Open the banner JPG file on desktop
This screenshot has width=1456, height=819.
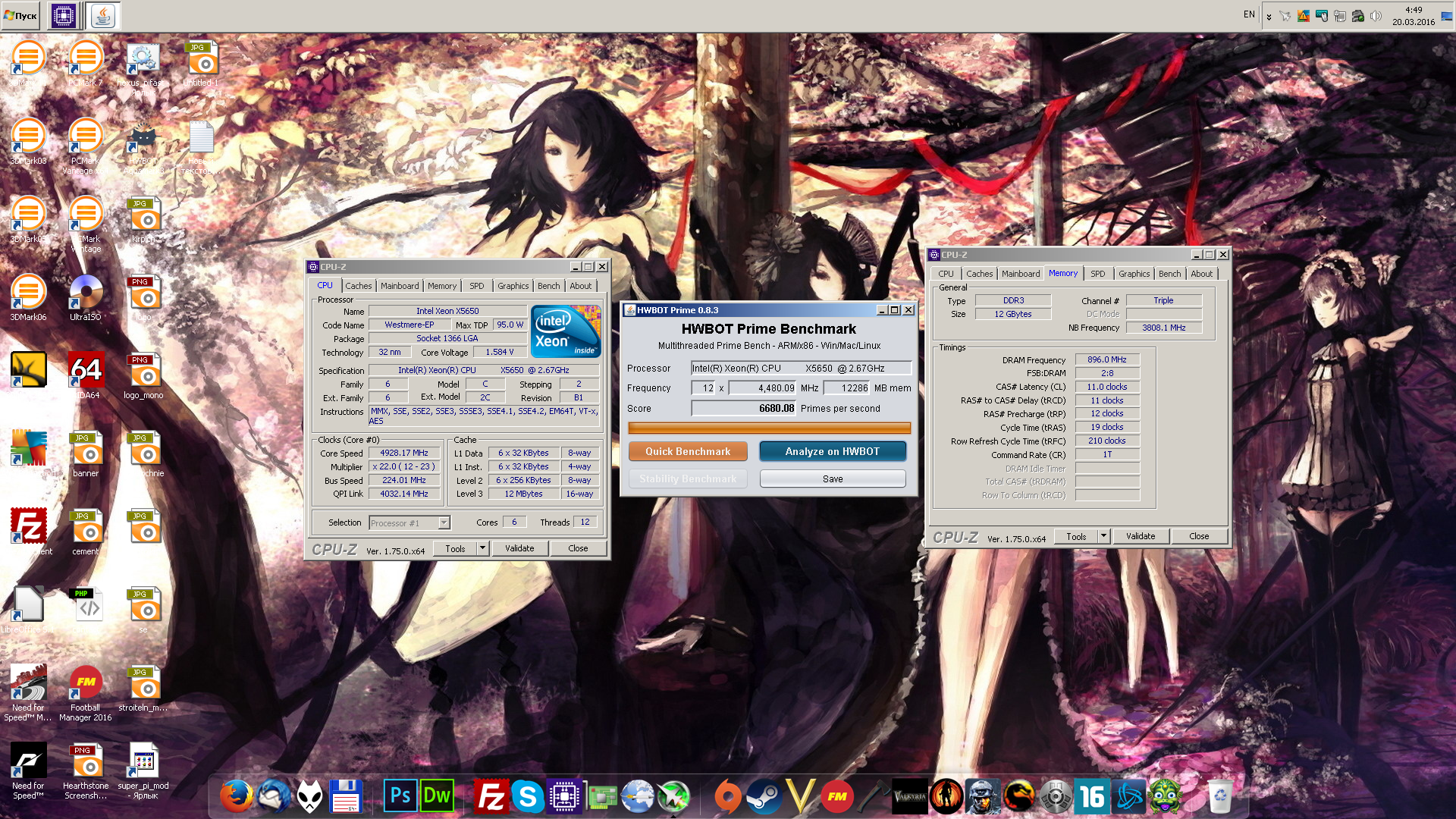coord(86,453)
